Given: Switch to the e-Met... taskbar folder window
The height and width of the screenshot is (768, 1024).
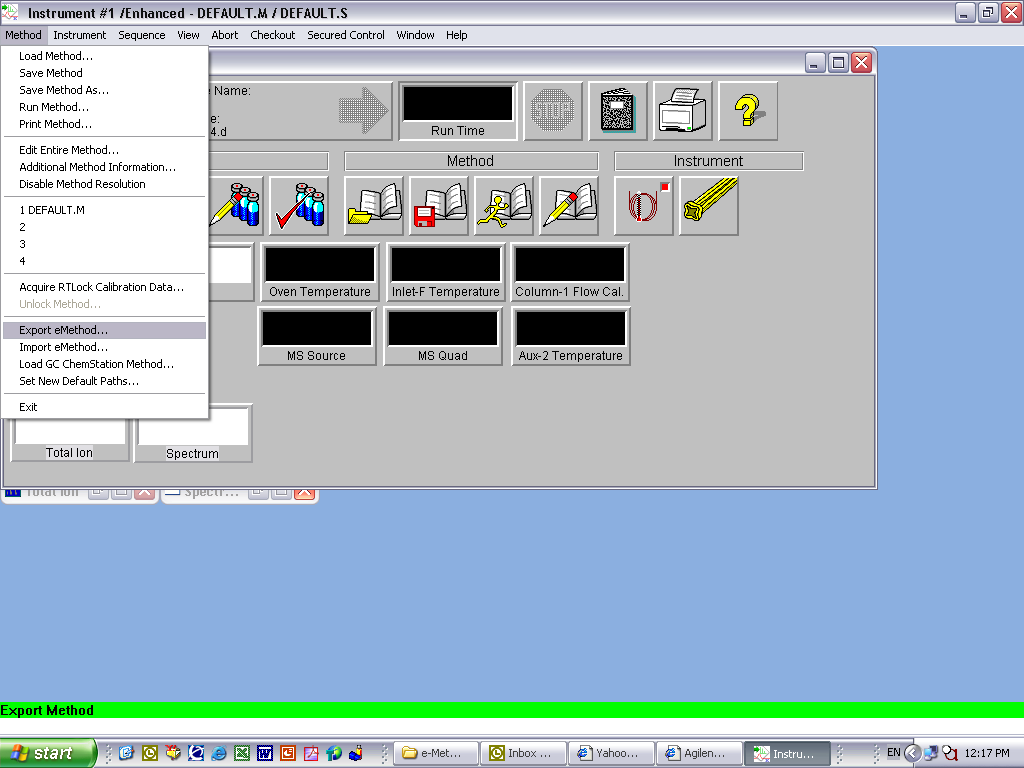Looking at the screenshot, I should (435, 753).
